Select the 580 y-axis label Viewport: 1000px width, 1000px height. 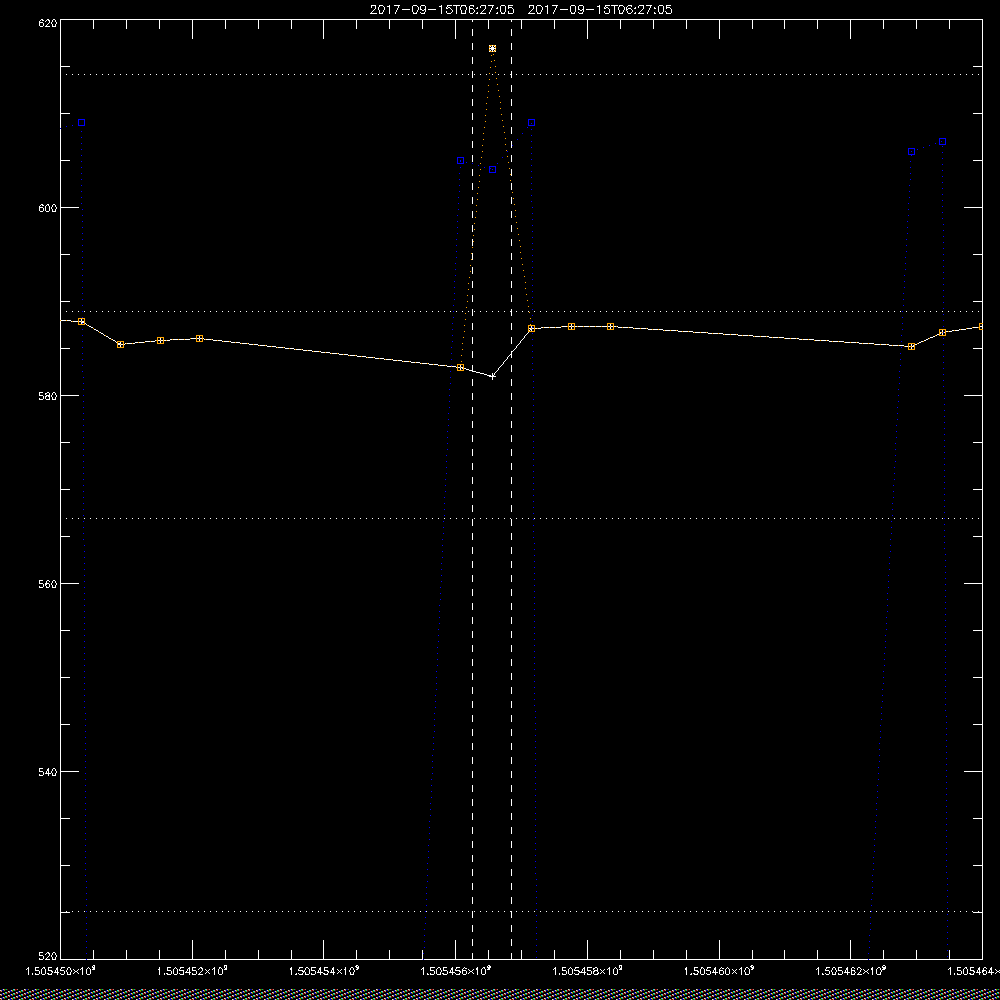coord(48,395)
